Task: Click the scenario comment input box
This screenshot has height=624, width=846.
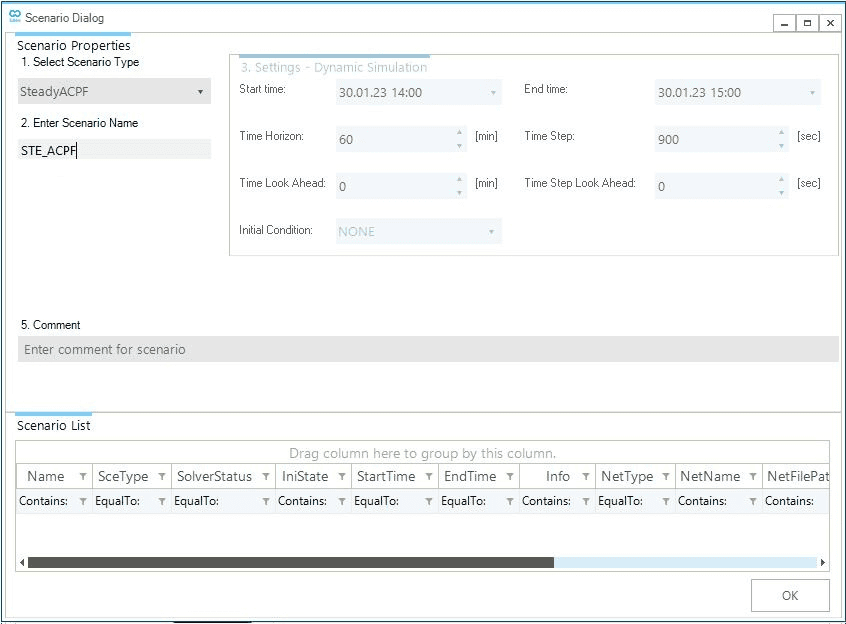Action: click(x=428, y=349)
